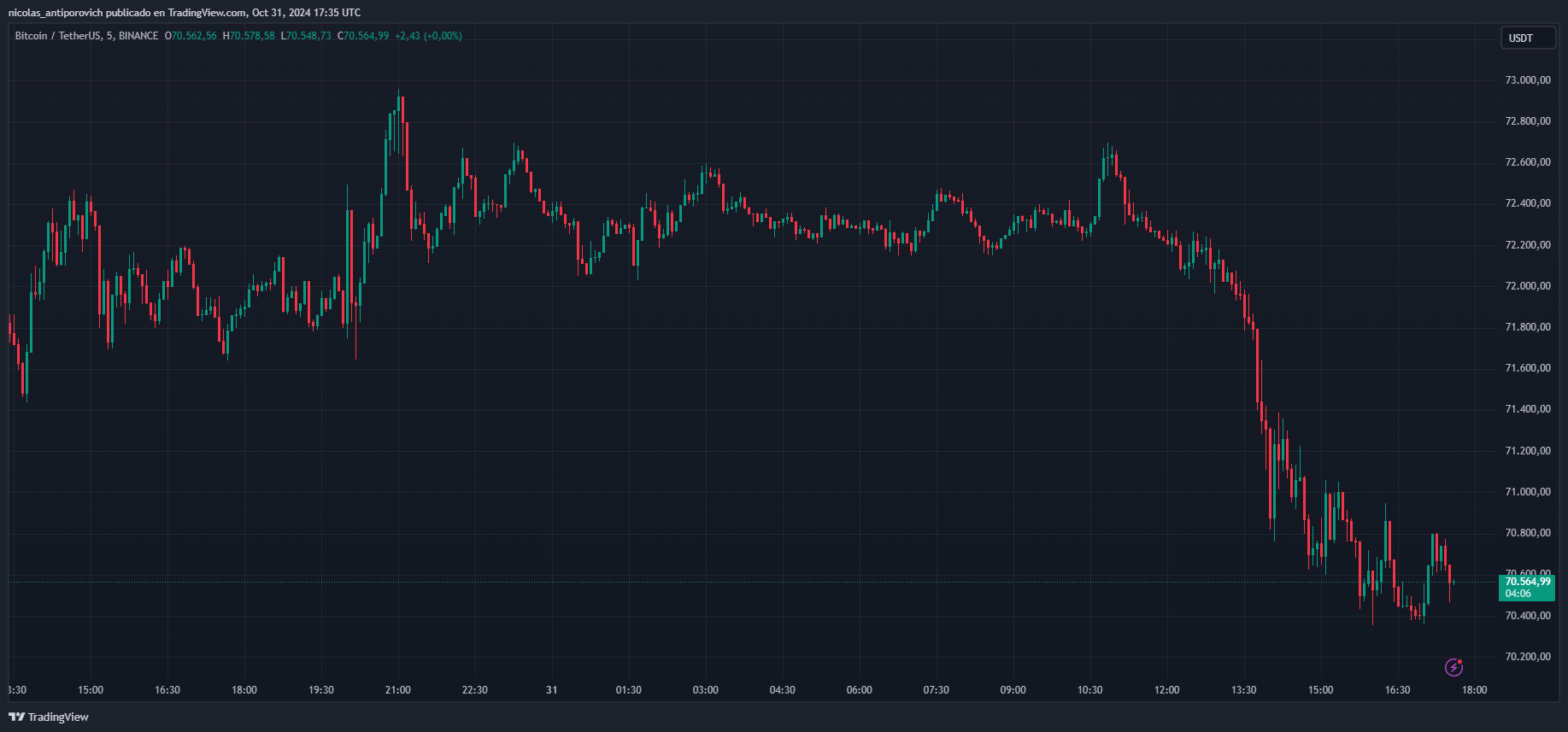1568x732 pixels.
Task: Click the 73.000,00 price axis label
Action: tap(1528, 80)
